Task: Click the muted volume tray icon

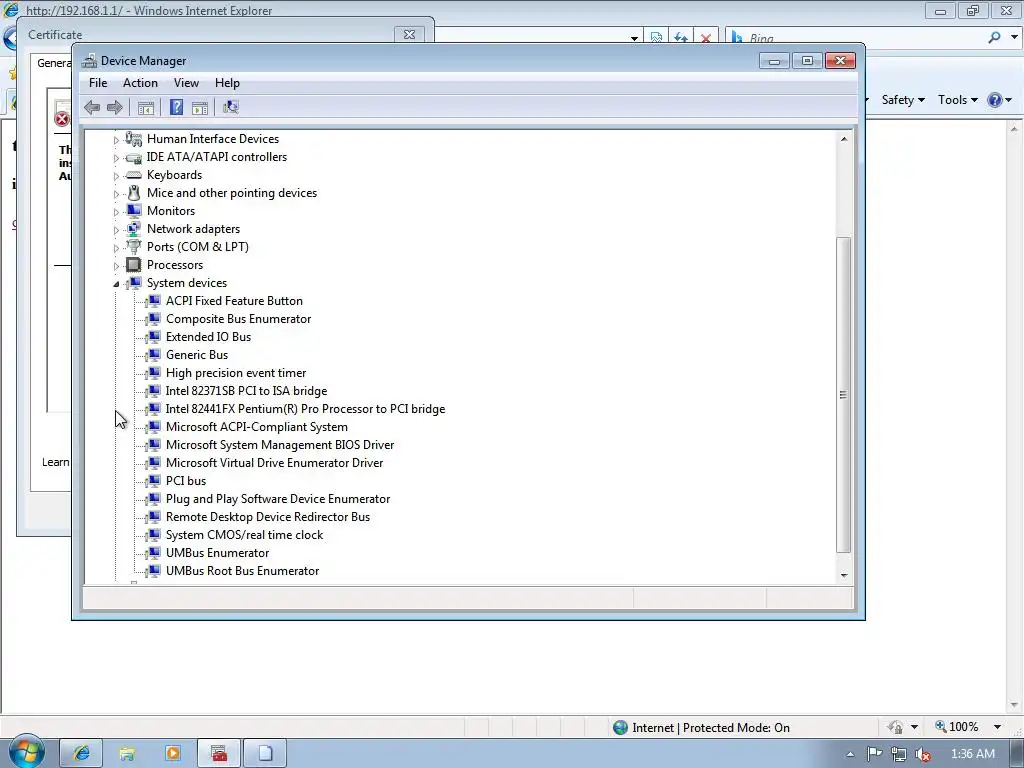Action: coord(923,754)
